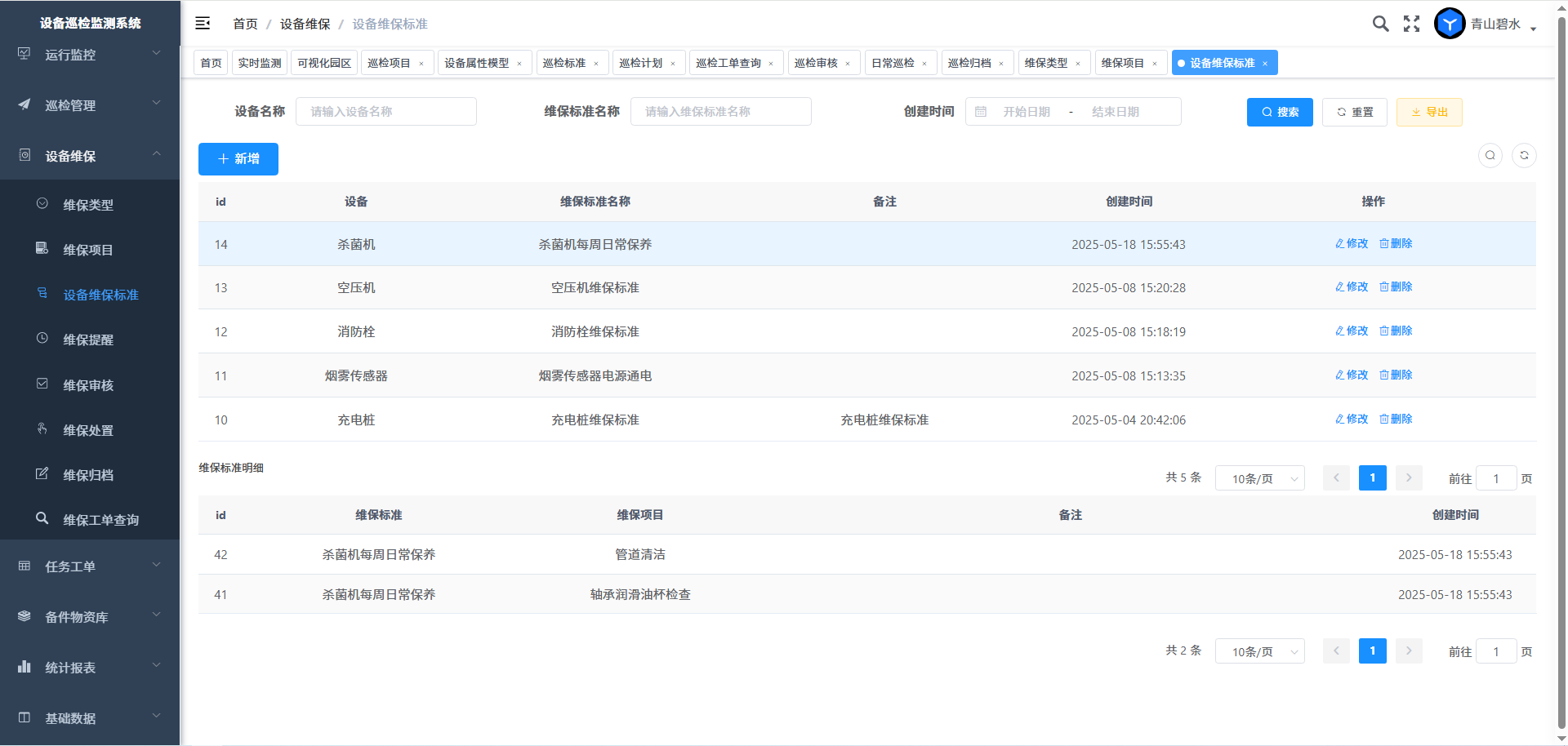Switch to the 巡检标准 tab
This screenshot has height=746, width=1568.
tap(564, 63)
